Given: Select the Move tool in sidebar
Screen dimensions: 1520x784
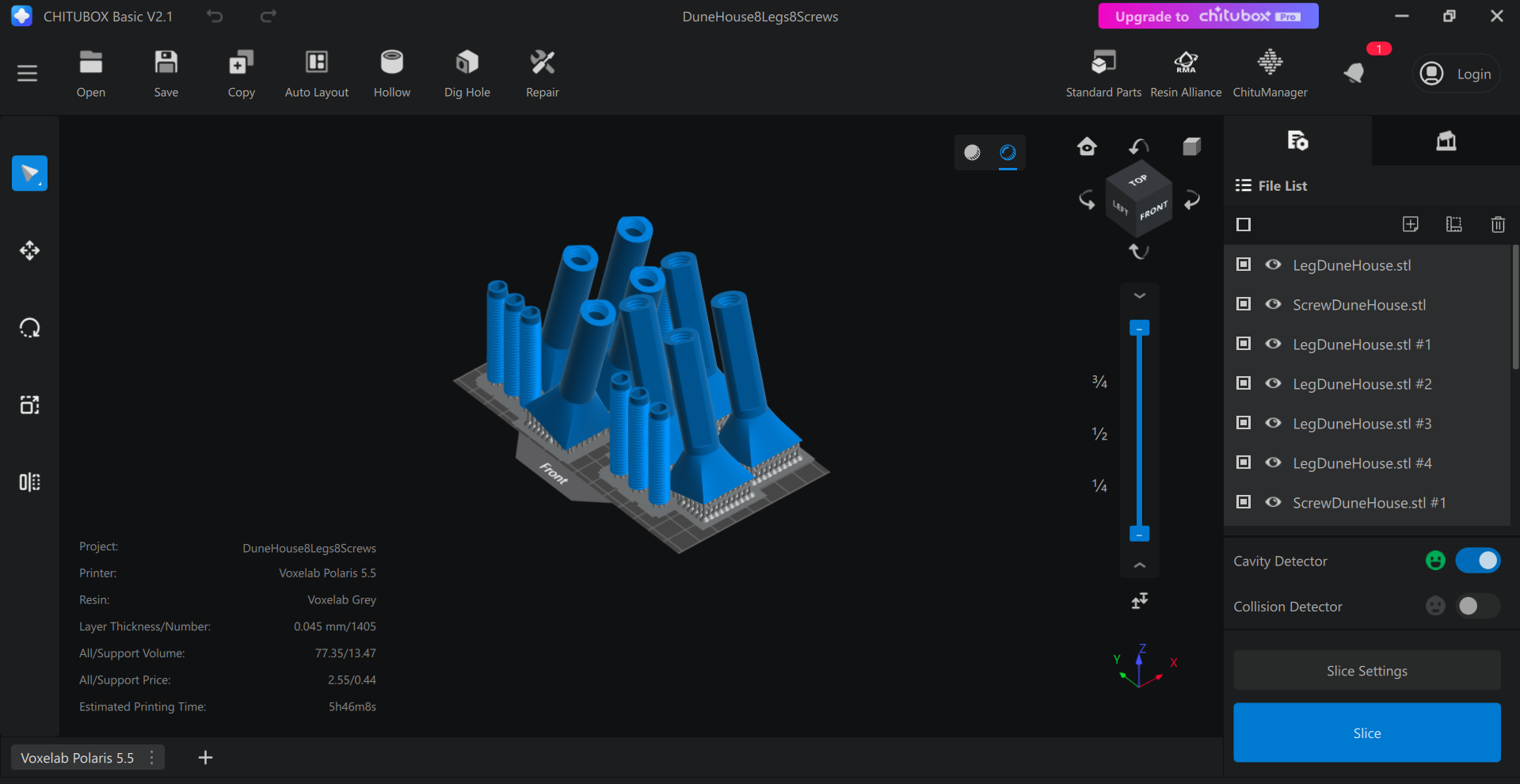Looking at the screenshot, I should (29, 251).
